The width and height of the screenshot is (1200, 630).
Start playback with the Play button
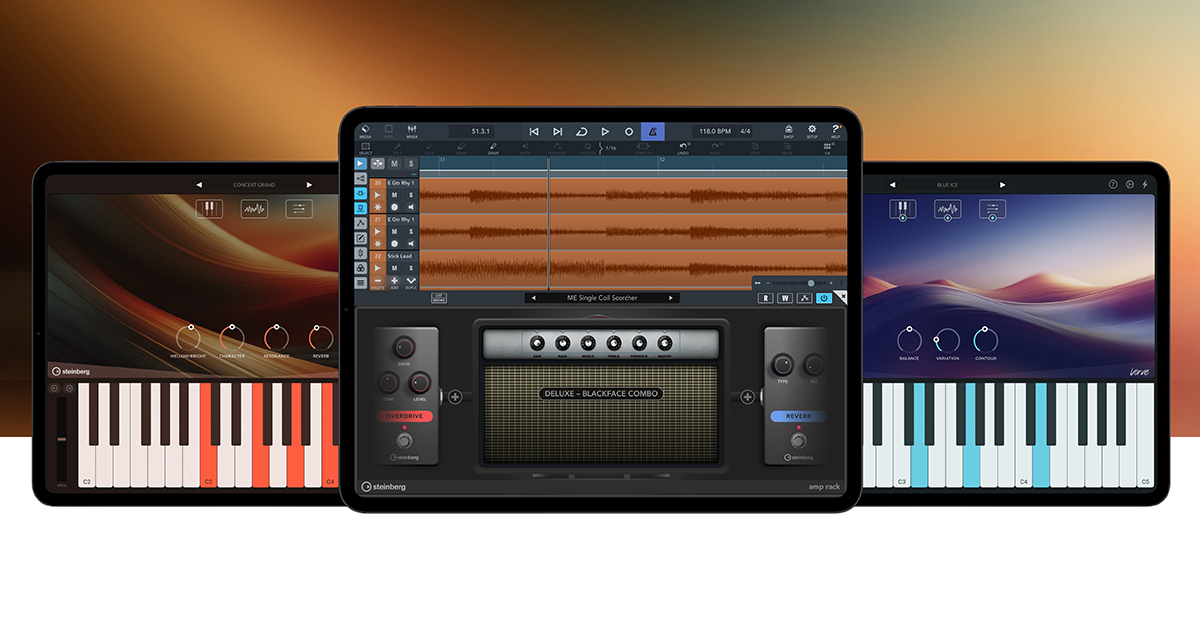(x=605, y=130)
